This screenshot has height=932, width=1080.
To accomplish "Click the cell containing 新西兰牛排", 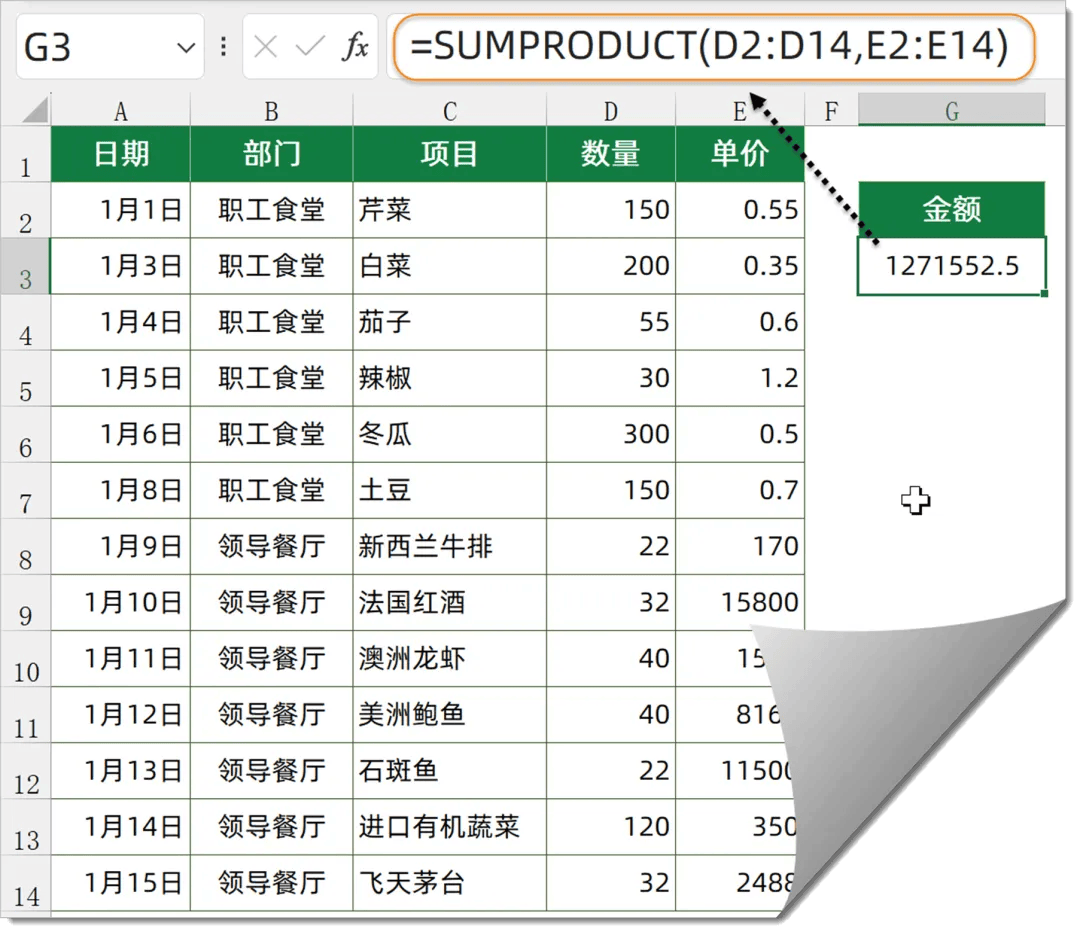I will (x=450, y=547).
